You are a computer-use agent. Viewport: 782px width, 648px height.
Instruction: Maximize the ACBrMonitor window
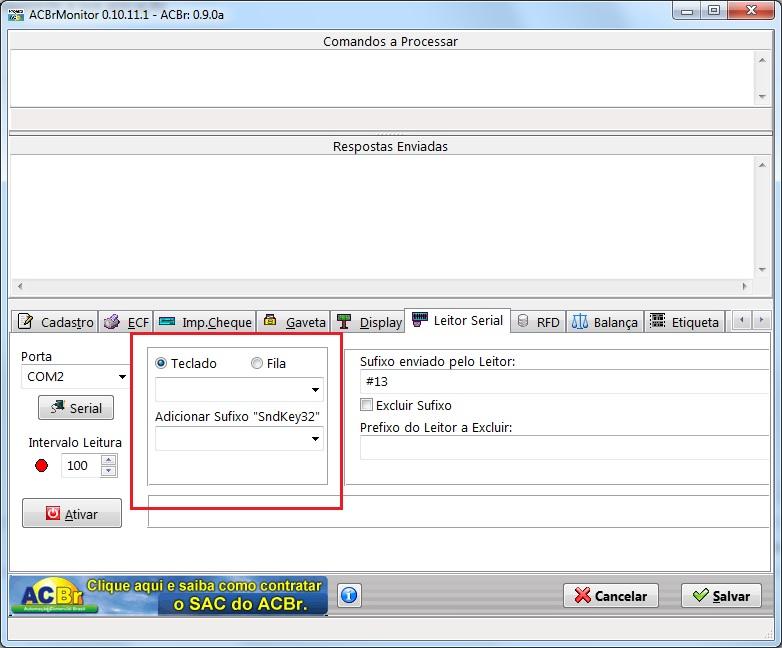point(714,10)
